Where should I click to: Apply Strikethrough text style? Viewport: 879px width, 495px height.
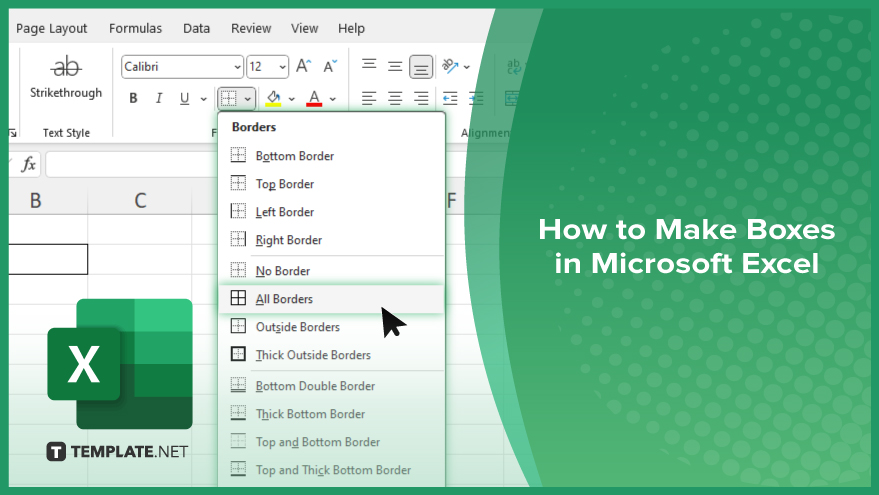coord(66,77)
